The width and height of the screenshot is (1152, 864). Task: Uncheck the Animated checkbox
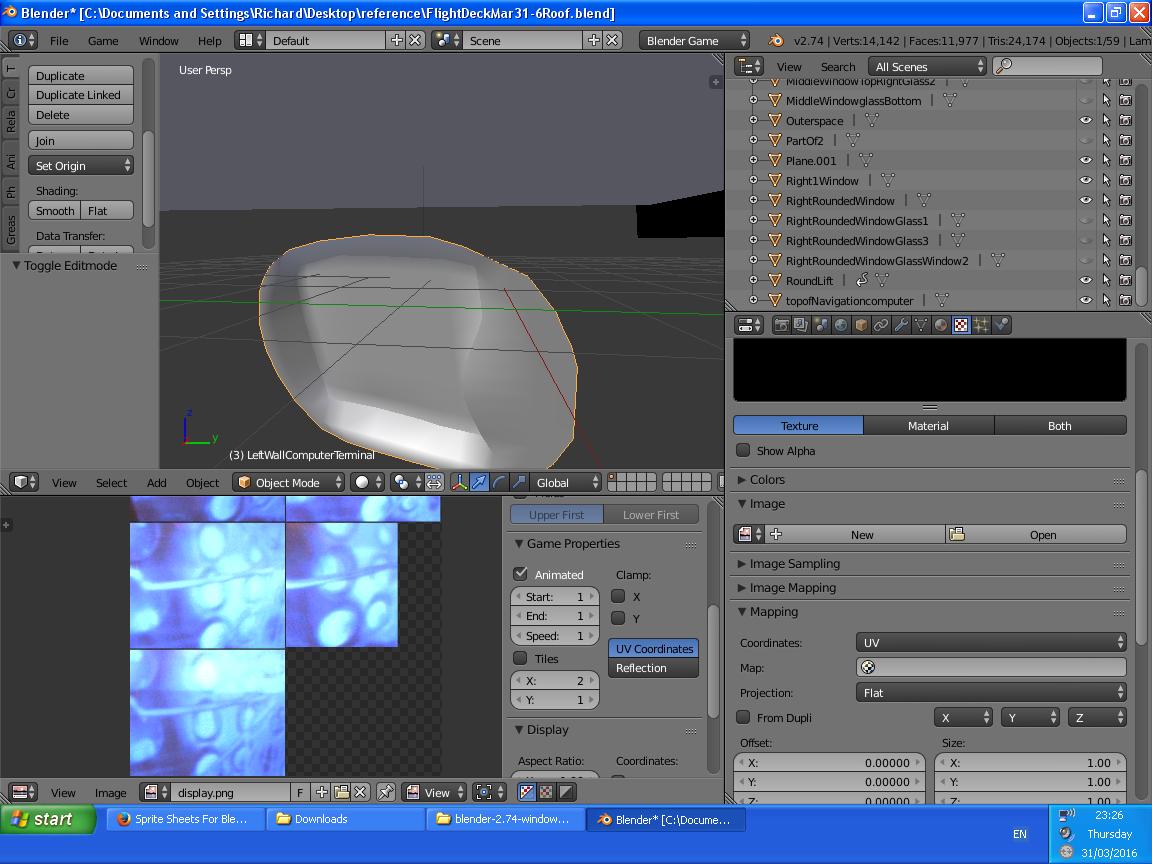click(521, 574)
